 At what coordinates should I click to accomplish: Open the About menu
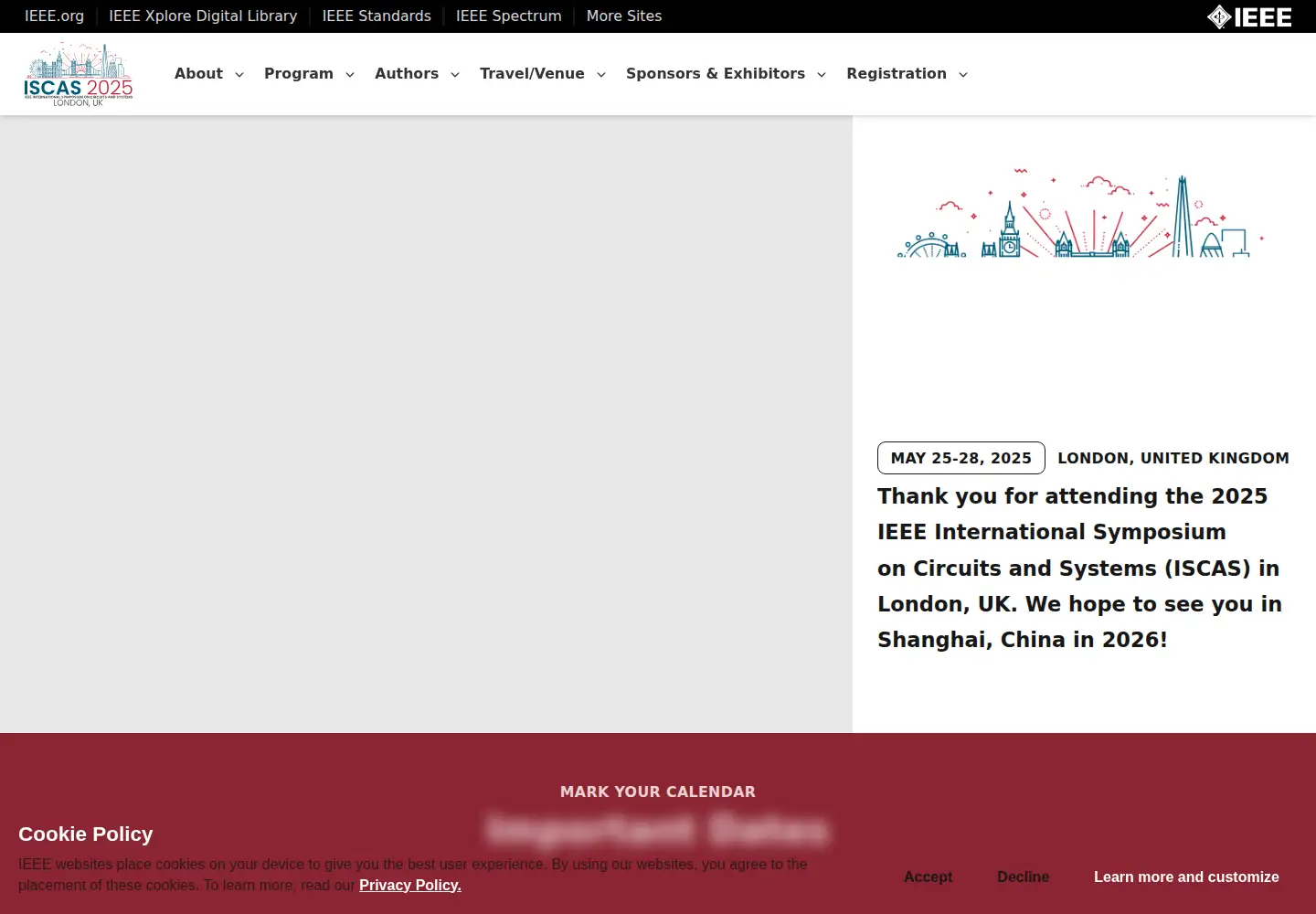(x=198, y=74)
